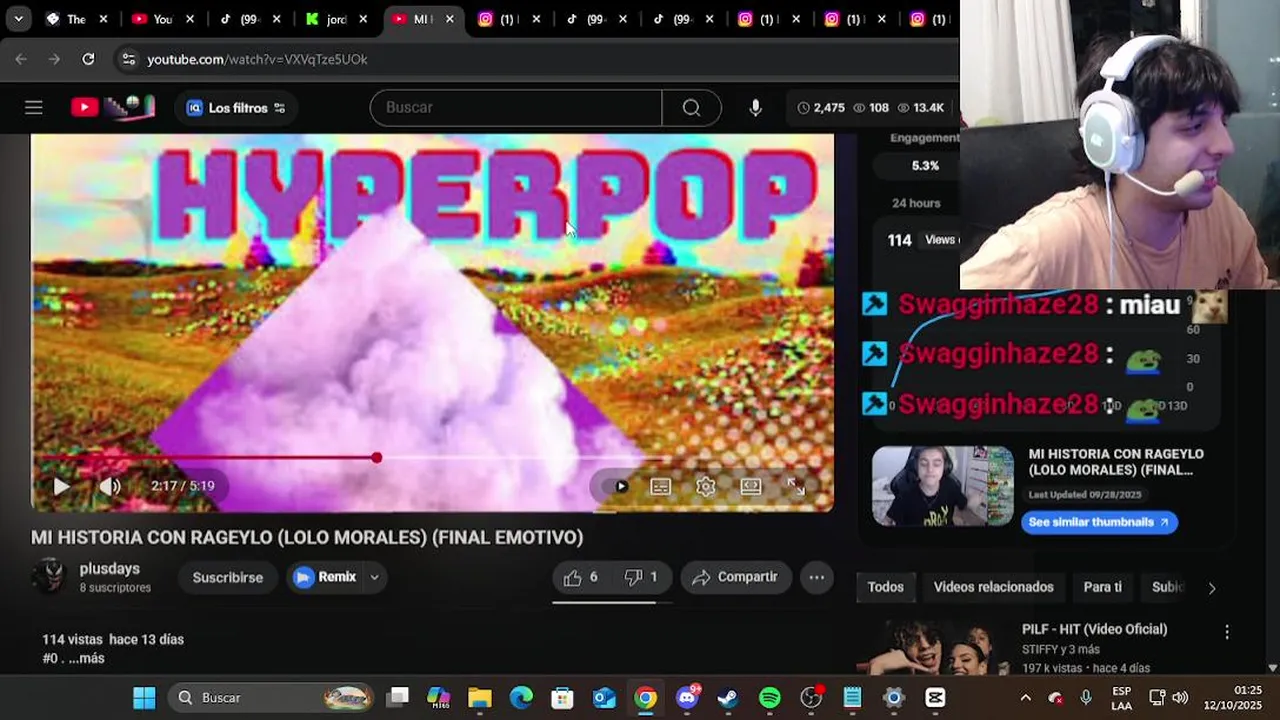Dislike the video with thumbs-down
Image resolution: width=1280 pixels, height=720 pixels.
point(641,577)
